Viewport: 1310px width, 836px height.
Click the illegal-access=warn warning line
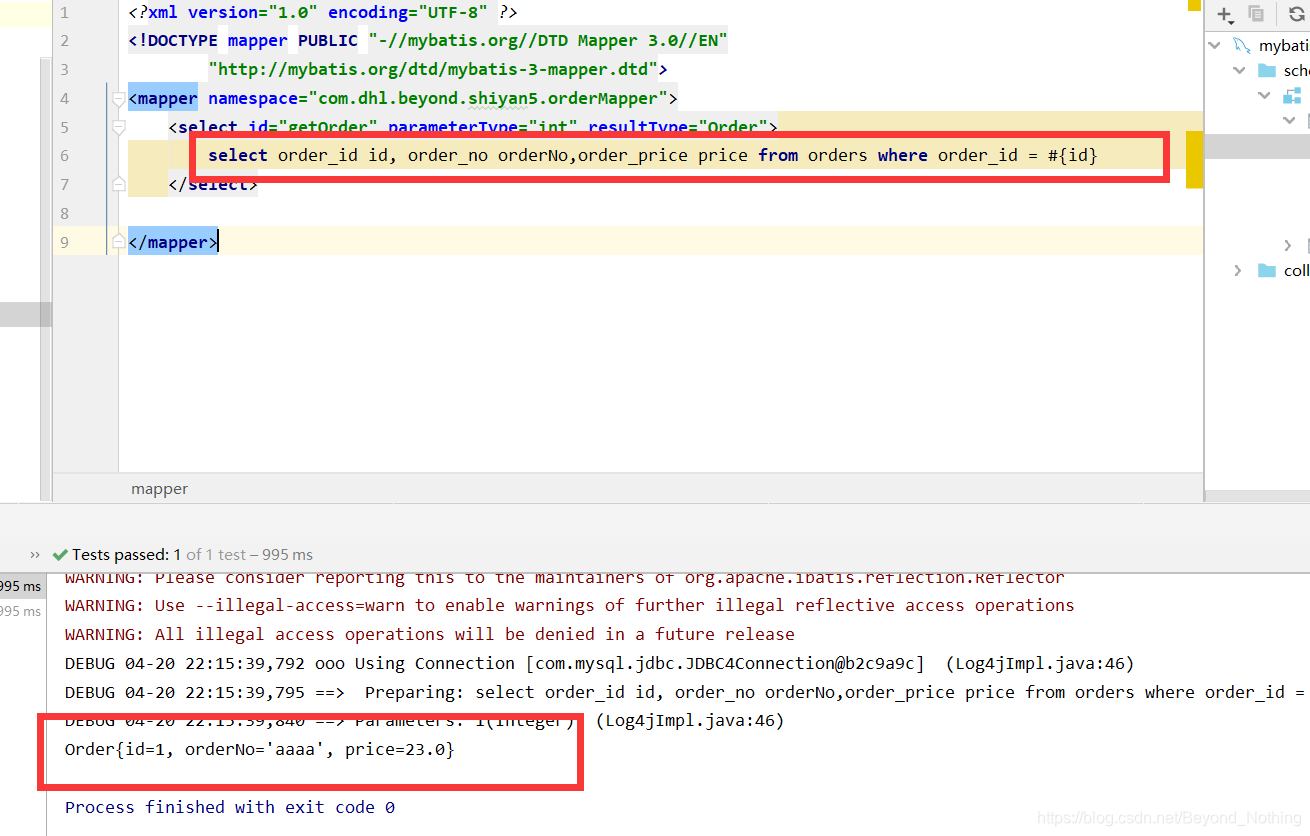click(570, 605)
